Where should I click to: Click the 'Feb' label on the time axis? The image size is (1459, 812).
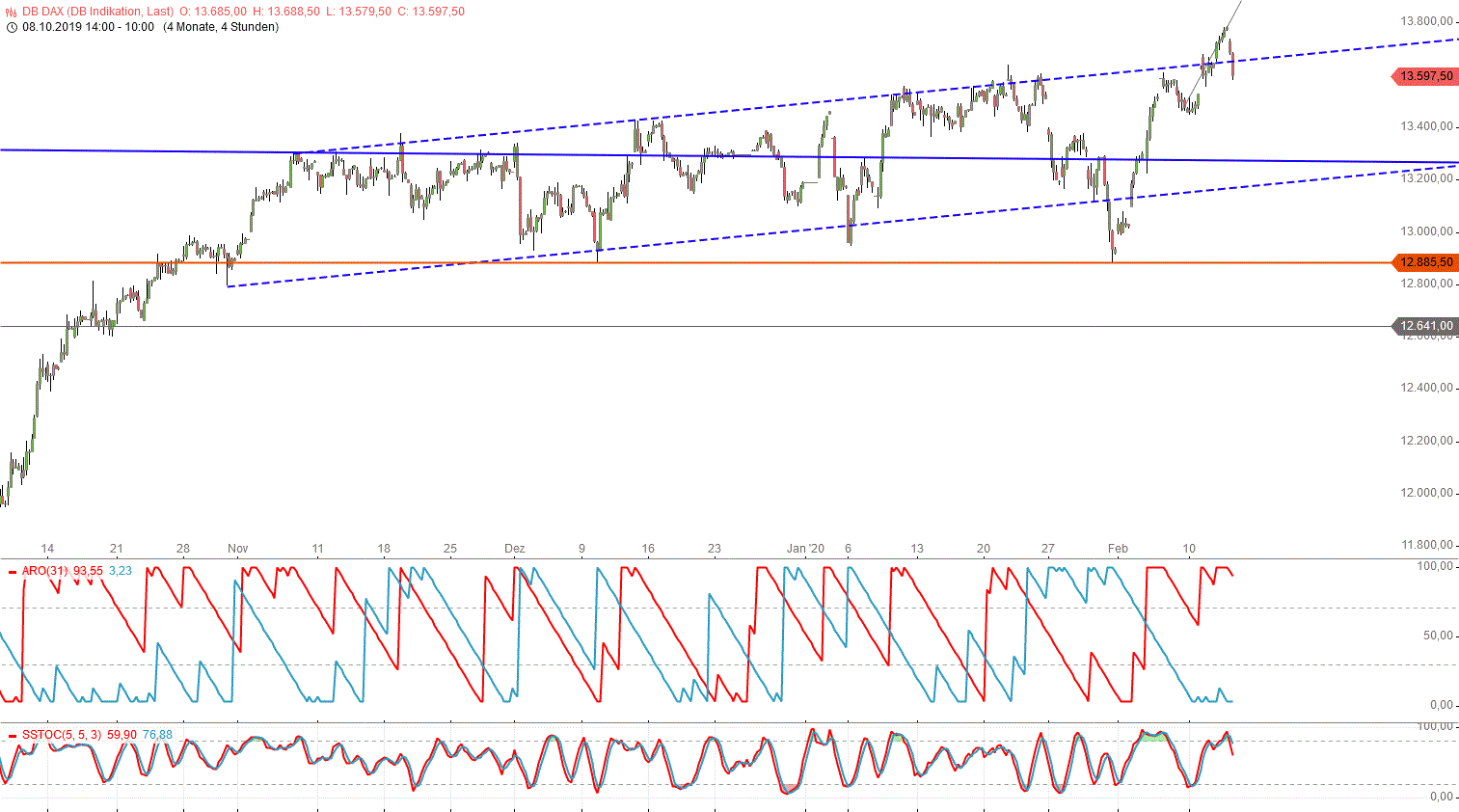coord(1118,549)
